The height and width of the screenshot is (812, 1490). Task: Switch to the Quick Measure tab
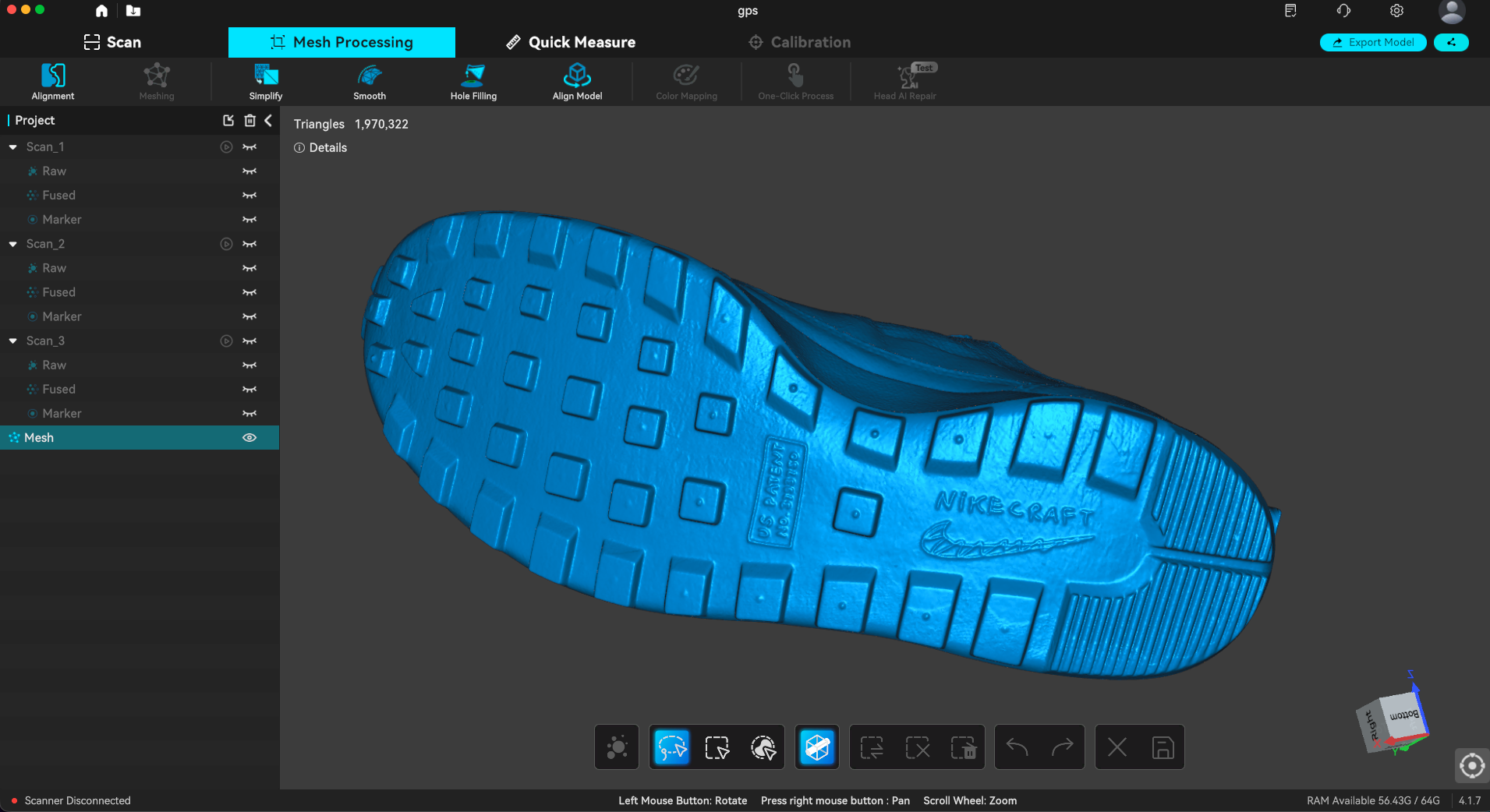click(571, 42)
